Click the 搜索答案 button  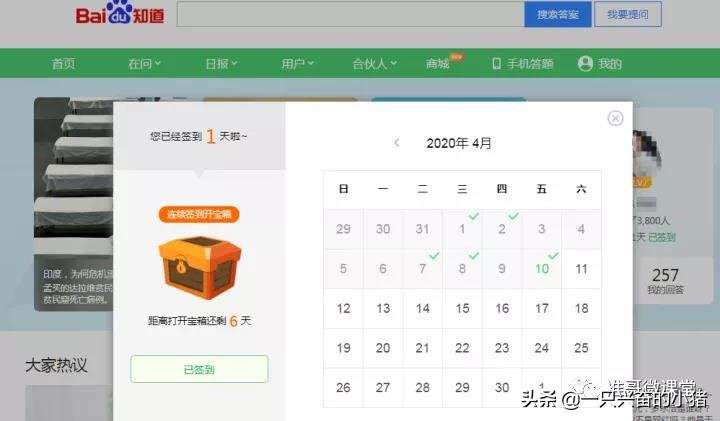[x=558, y=14]
